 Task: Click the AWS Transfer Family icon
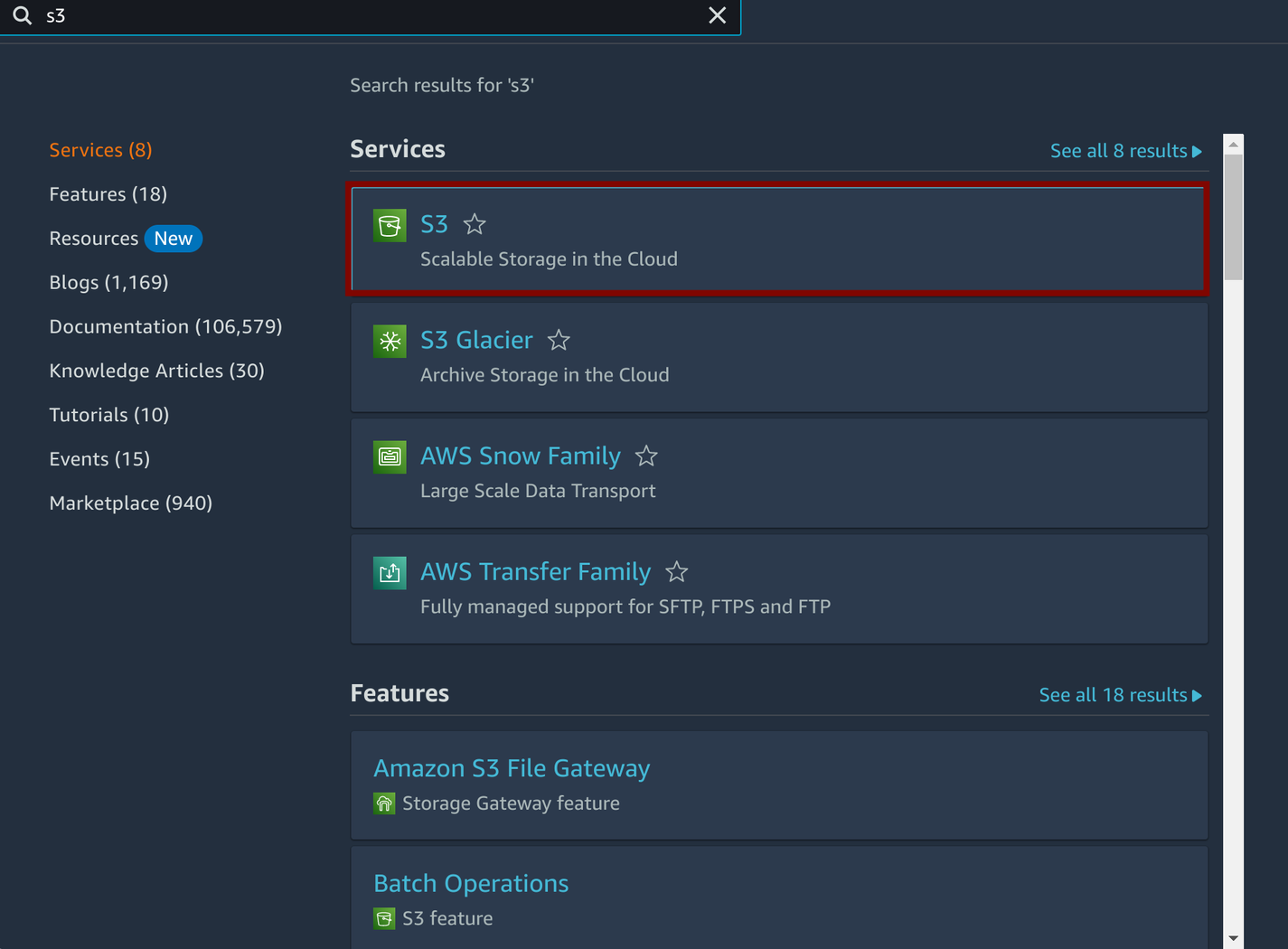tap(390, 572)
